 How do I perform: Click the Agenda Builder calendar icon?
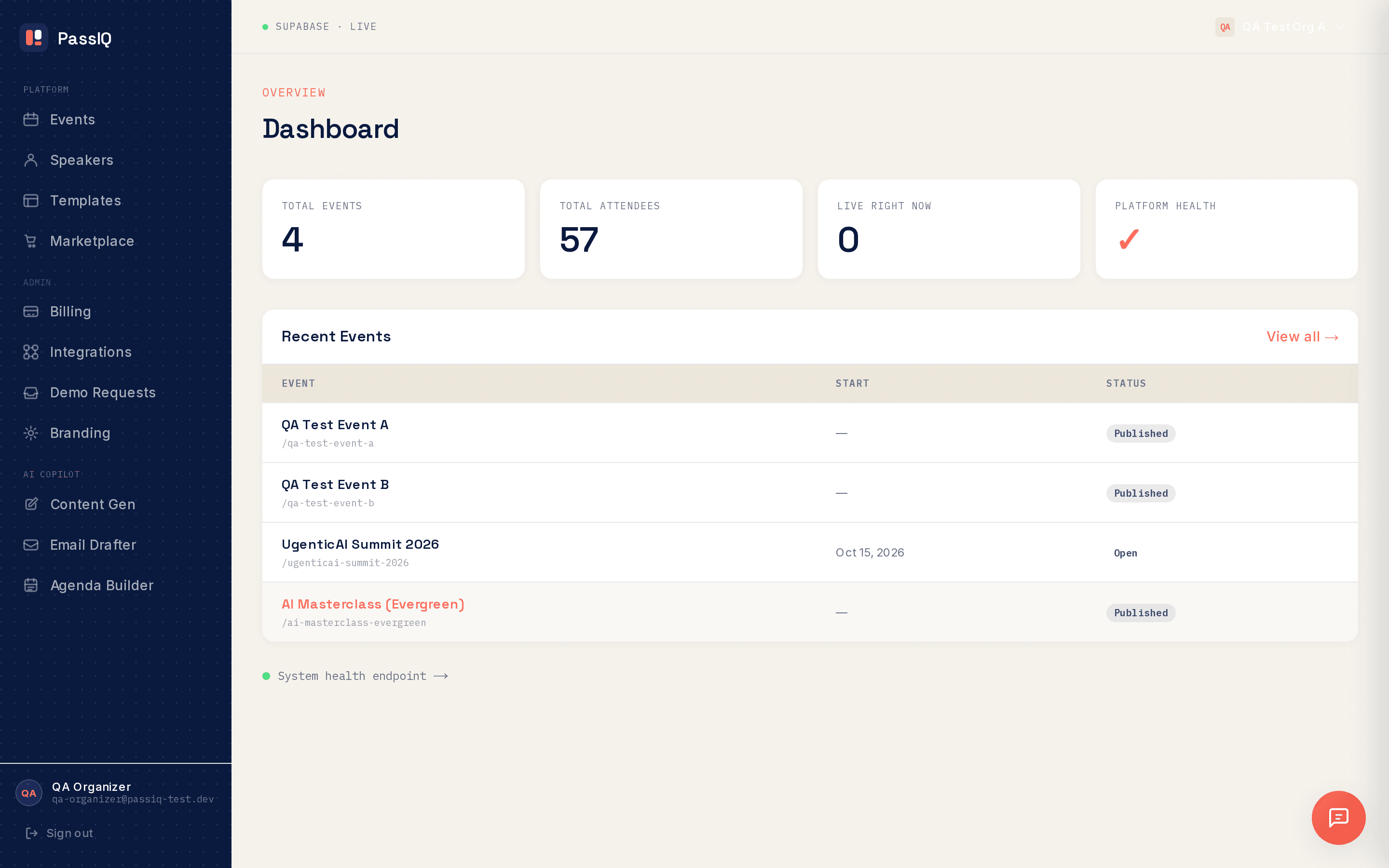coord(31,585)
